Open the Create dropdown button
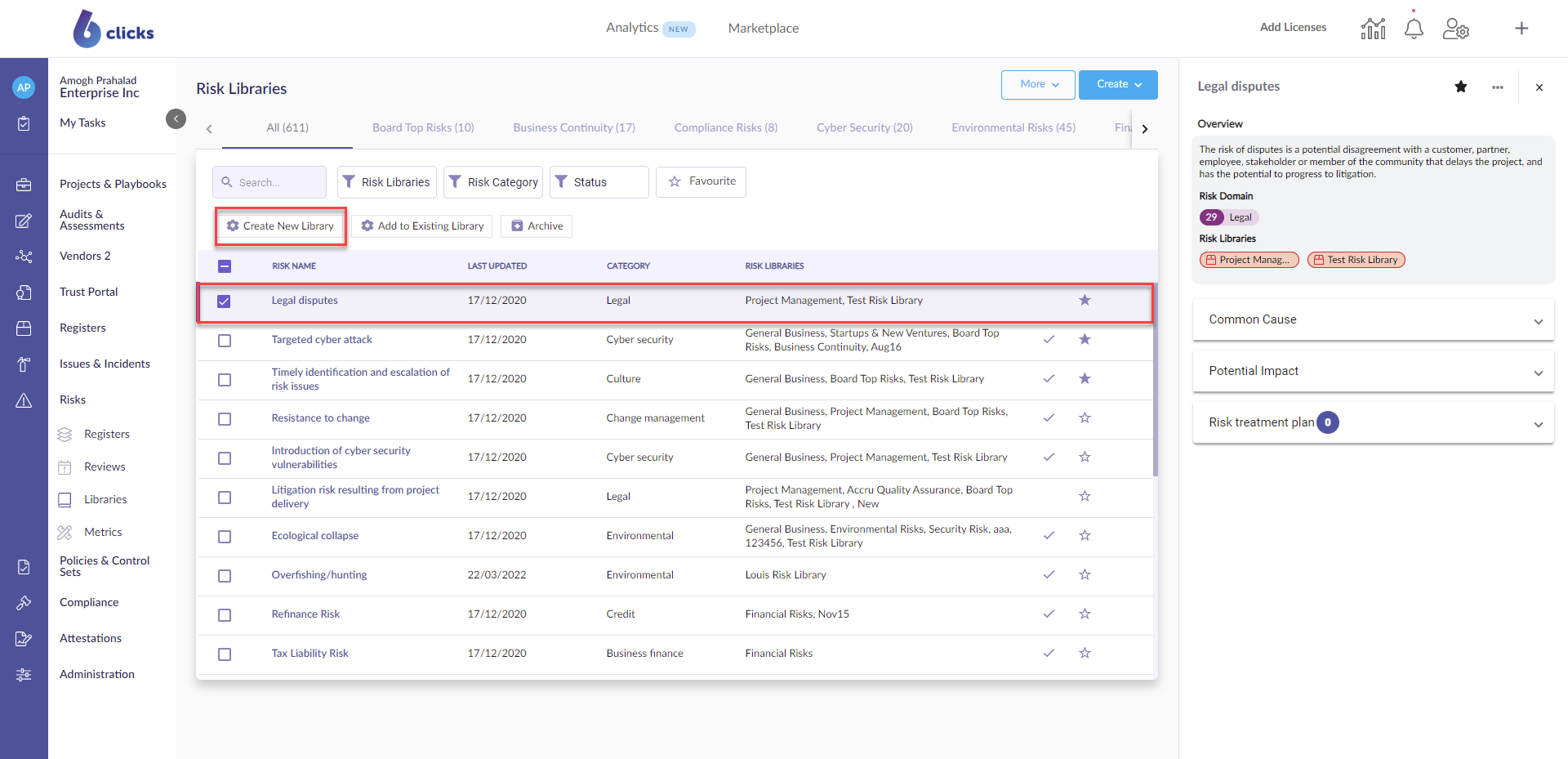Screen dimensions: 1568x759 coord(1117,84)
